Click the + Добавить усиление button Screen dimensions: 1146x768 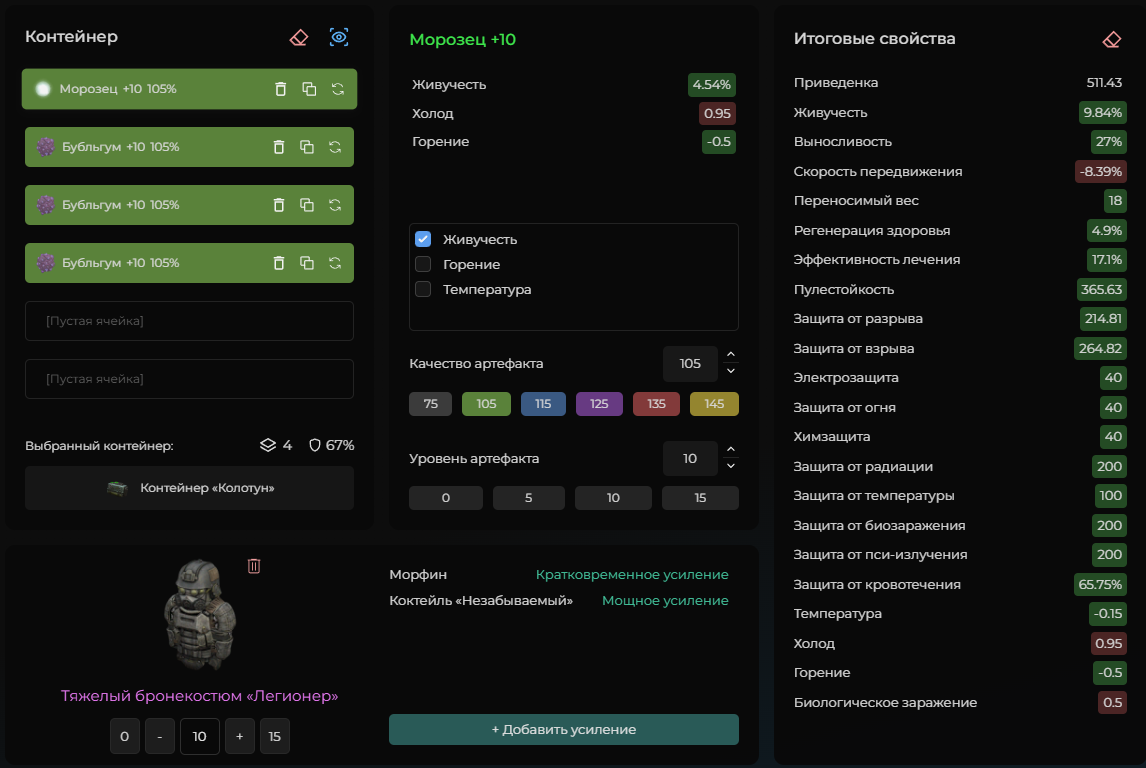click(x=563, y=729)
